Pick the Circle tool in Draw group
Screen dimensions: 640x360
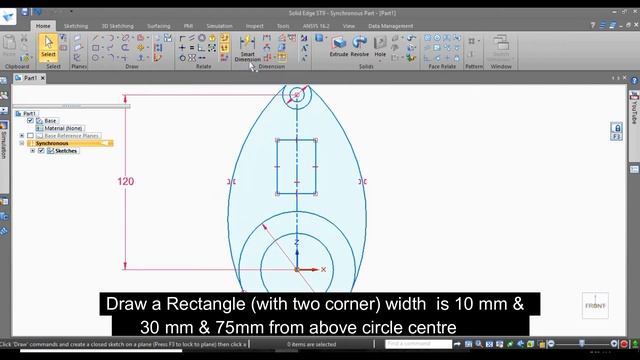tap(95, 58)
